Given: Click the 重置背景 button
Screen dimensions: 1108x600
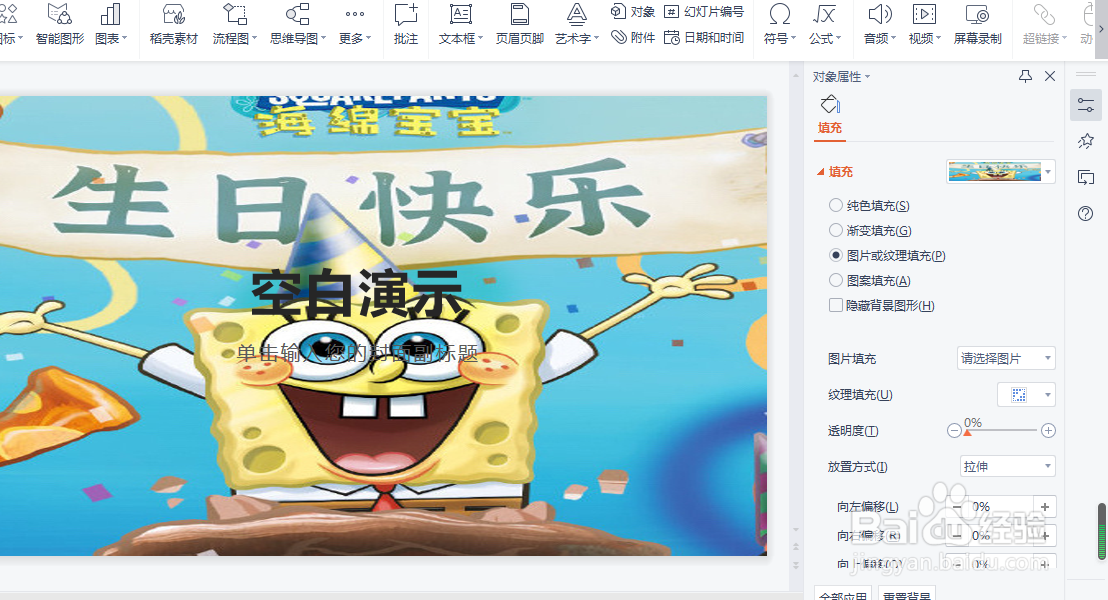Looking at the screenshot, I should click(905, 594).
